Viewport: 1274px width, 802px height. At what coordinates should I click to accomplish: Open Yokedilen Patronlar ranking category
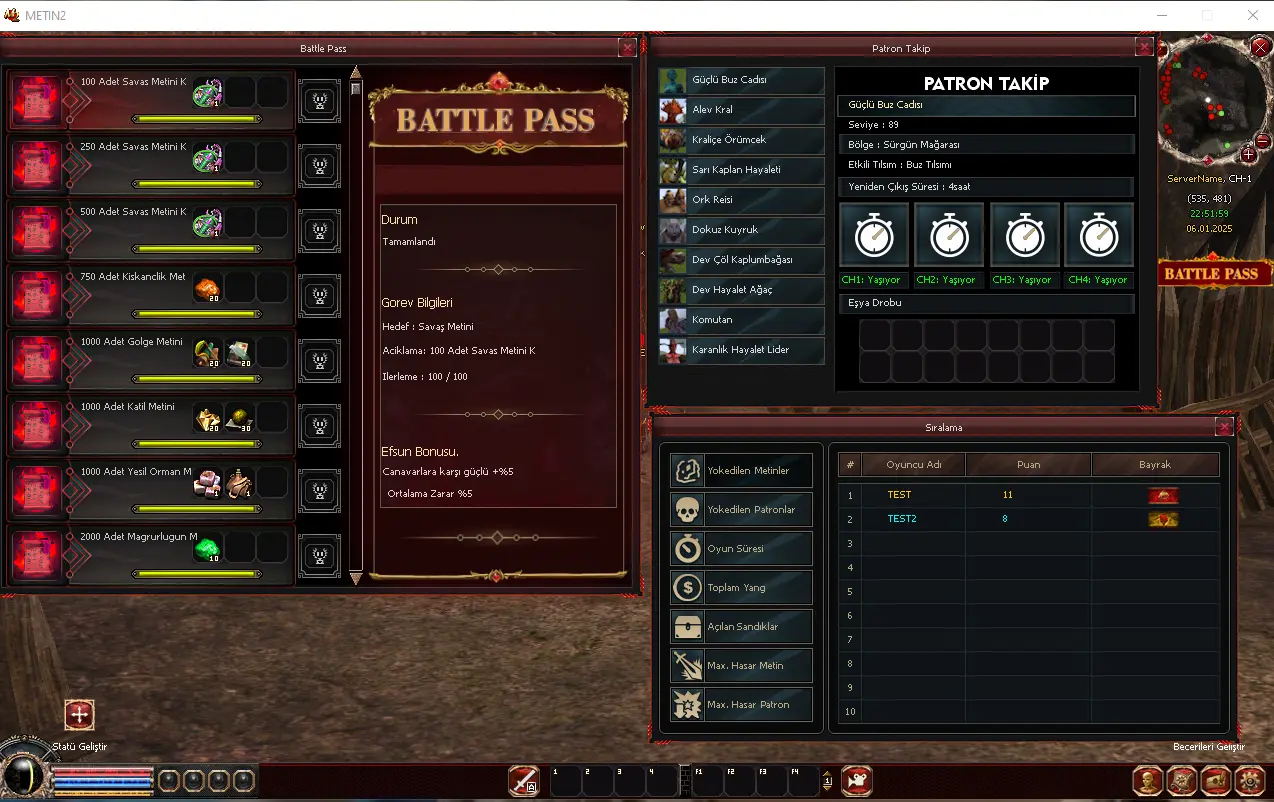point(741,510)
